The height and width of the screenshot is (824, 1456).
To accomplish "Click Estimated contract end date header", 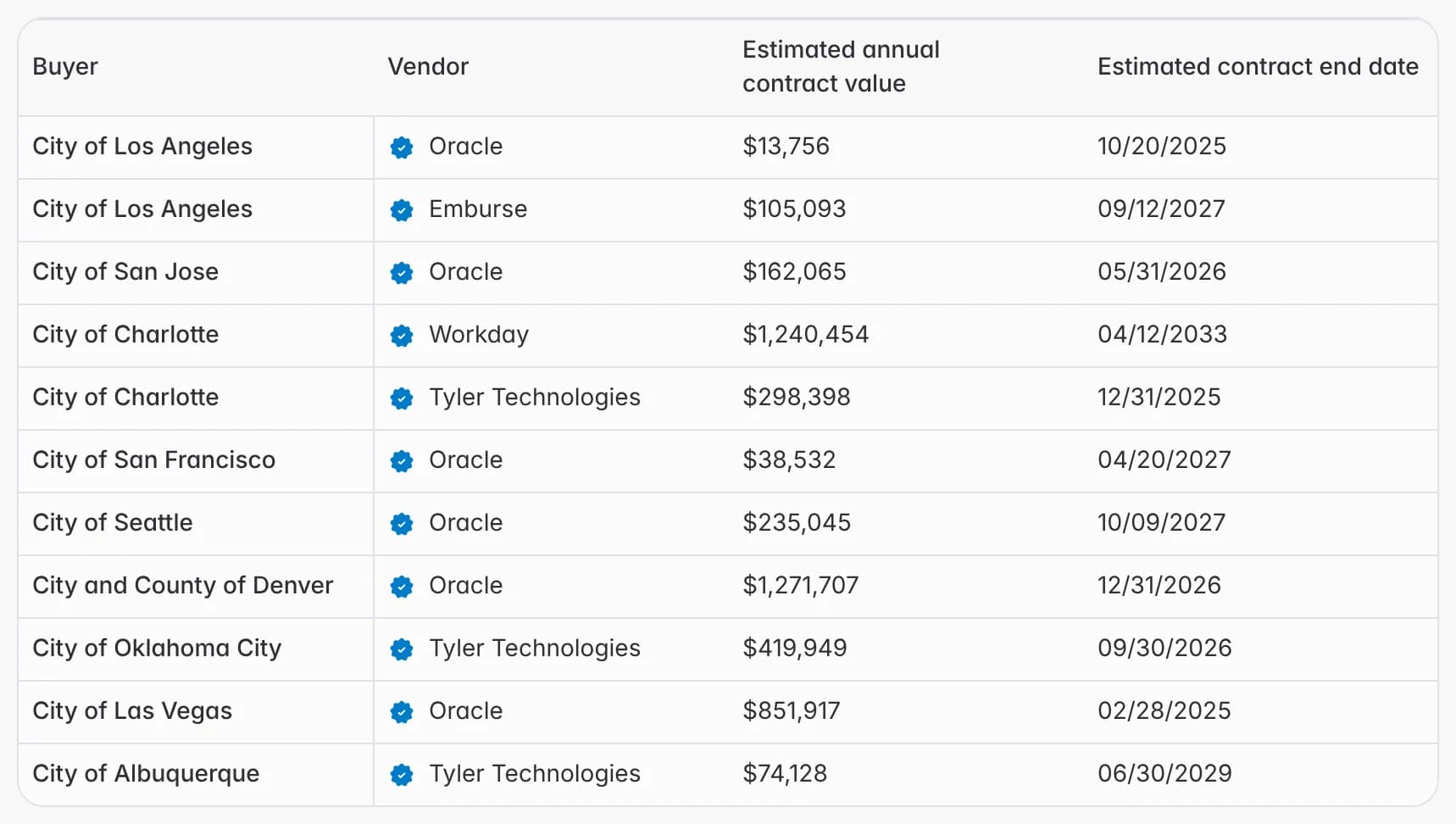I will pos(1258,66).
